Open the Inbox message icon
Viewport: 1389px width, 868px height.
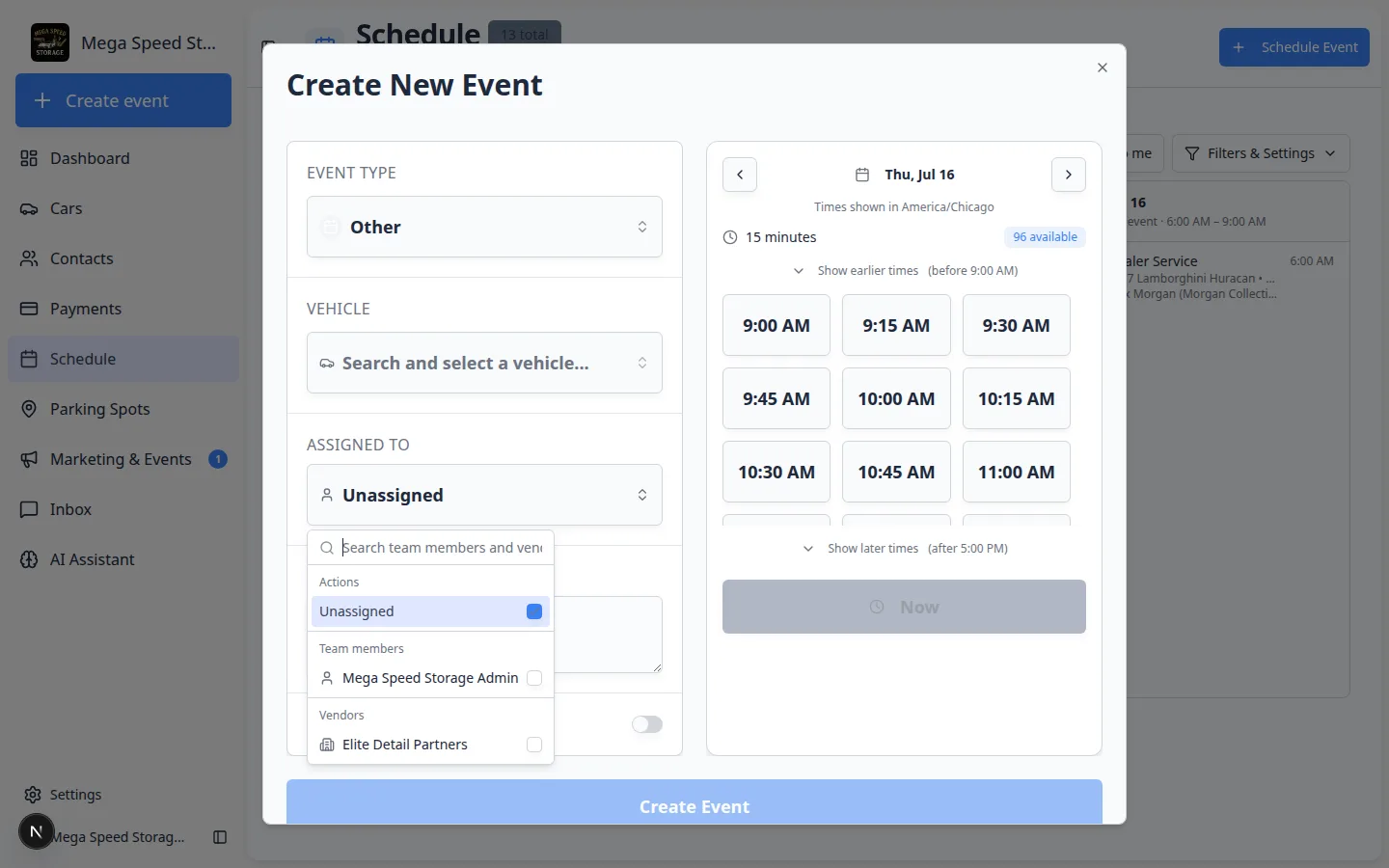(30, 509)
